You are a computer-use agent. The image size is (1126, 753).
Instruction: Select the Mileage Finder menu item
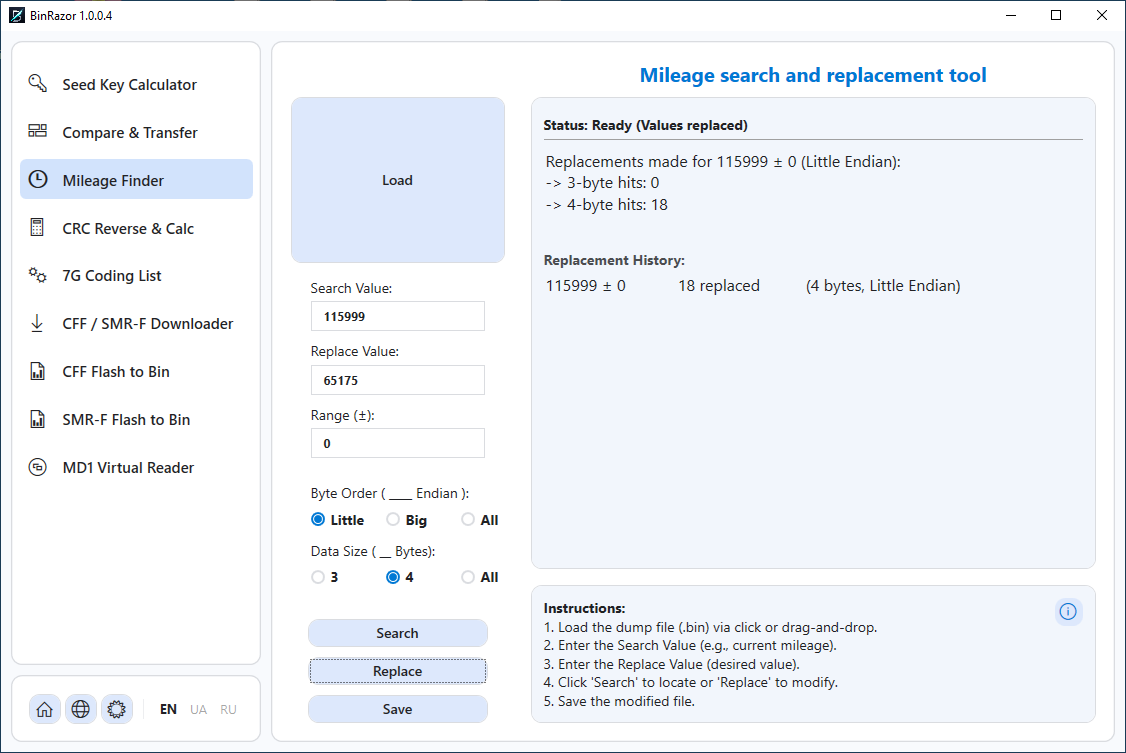[136, 179]
